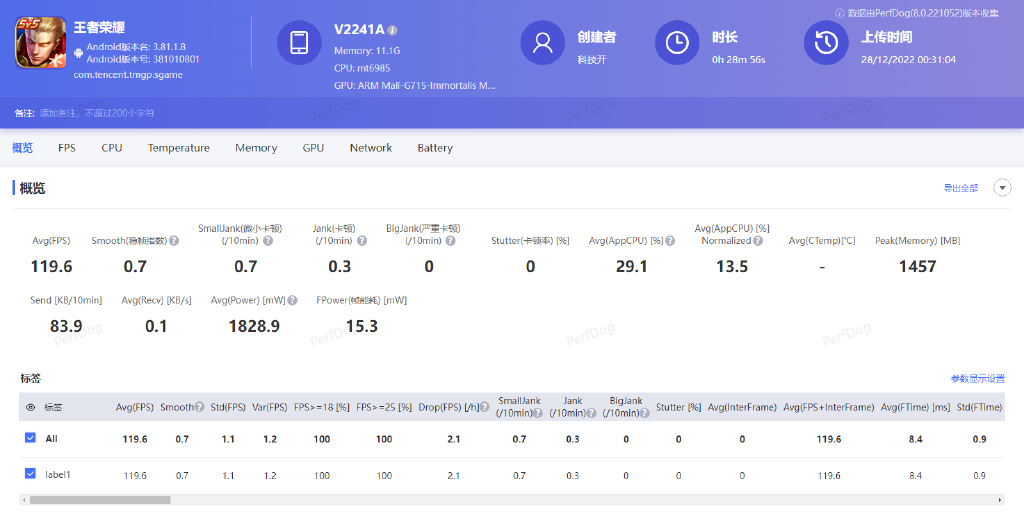Click help icon next to Normalized
The width and height of the screenshot is (1024, 516).
pos(758,240)
